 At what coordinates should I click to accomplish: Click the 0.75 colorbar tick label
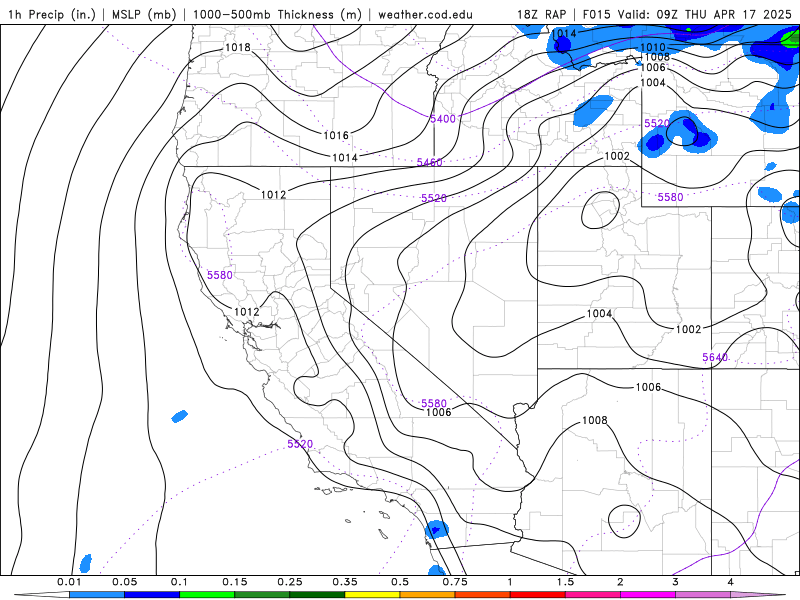click(x=455, y=582)
